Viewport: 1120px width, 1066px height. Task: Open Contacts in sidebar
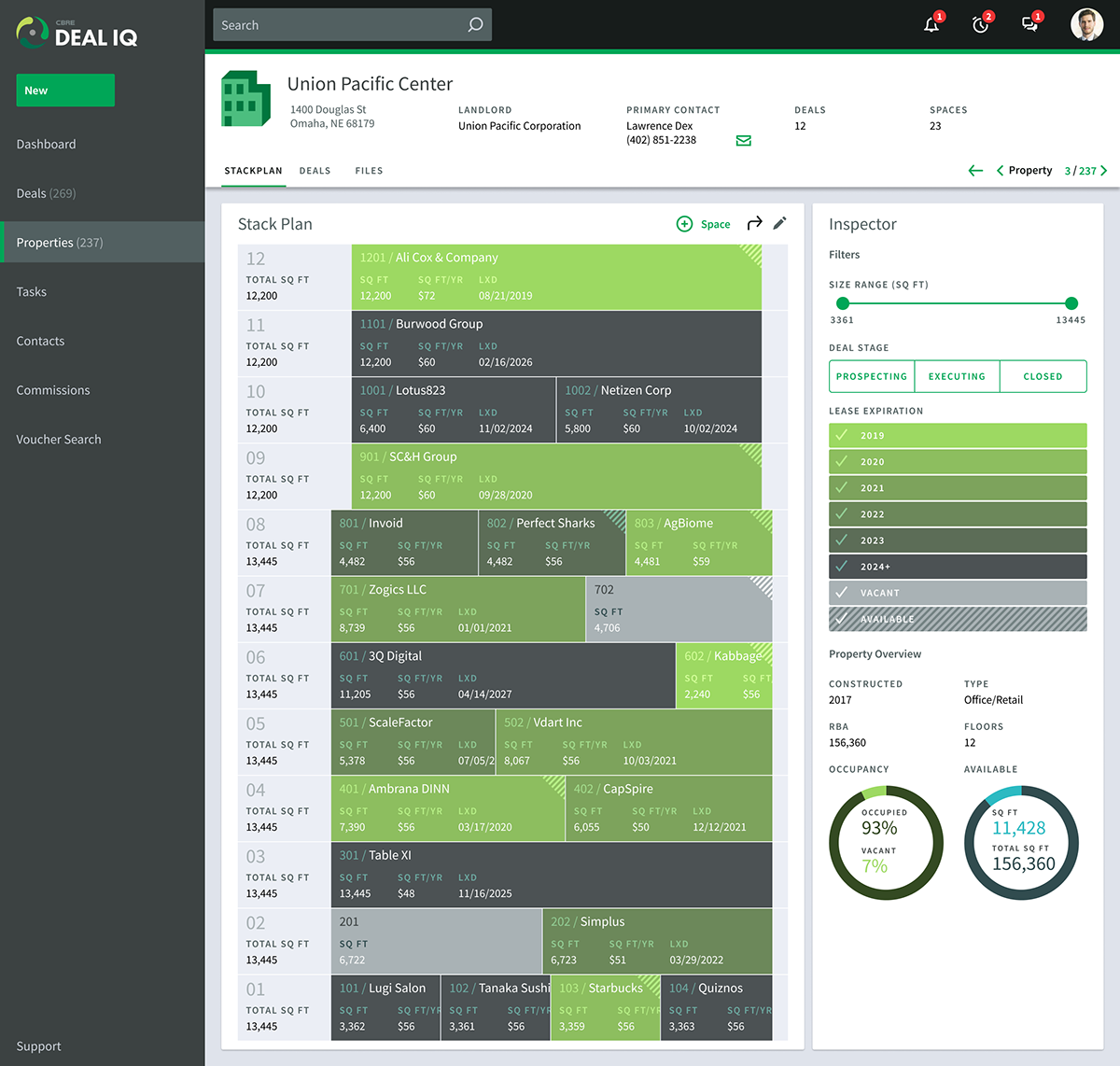coord(40,341)
